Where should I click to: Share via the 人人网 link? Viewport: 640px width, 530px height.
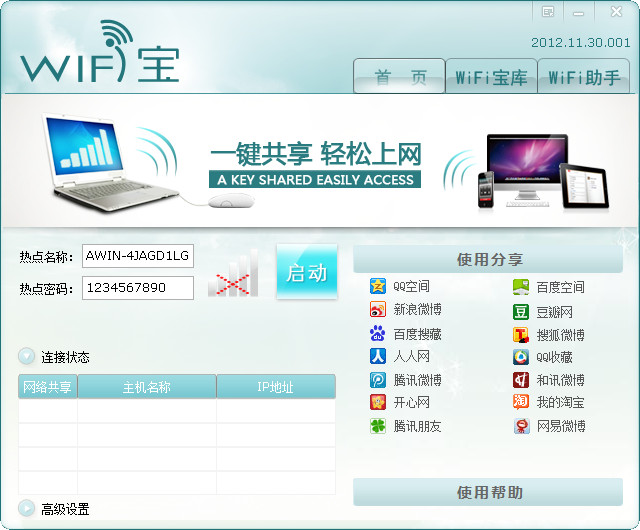pos(411,356)
